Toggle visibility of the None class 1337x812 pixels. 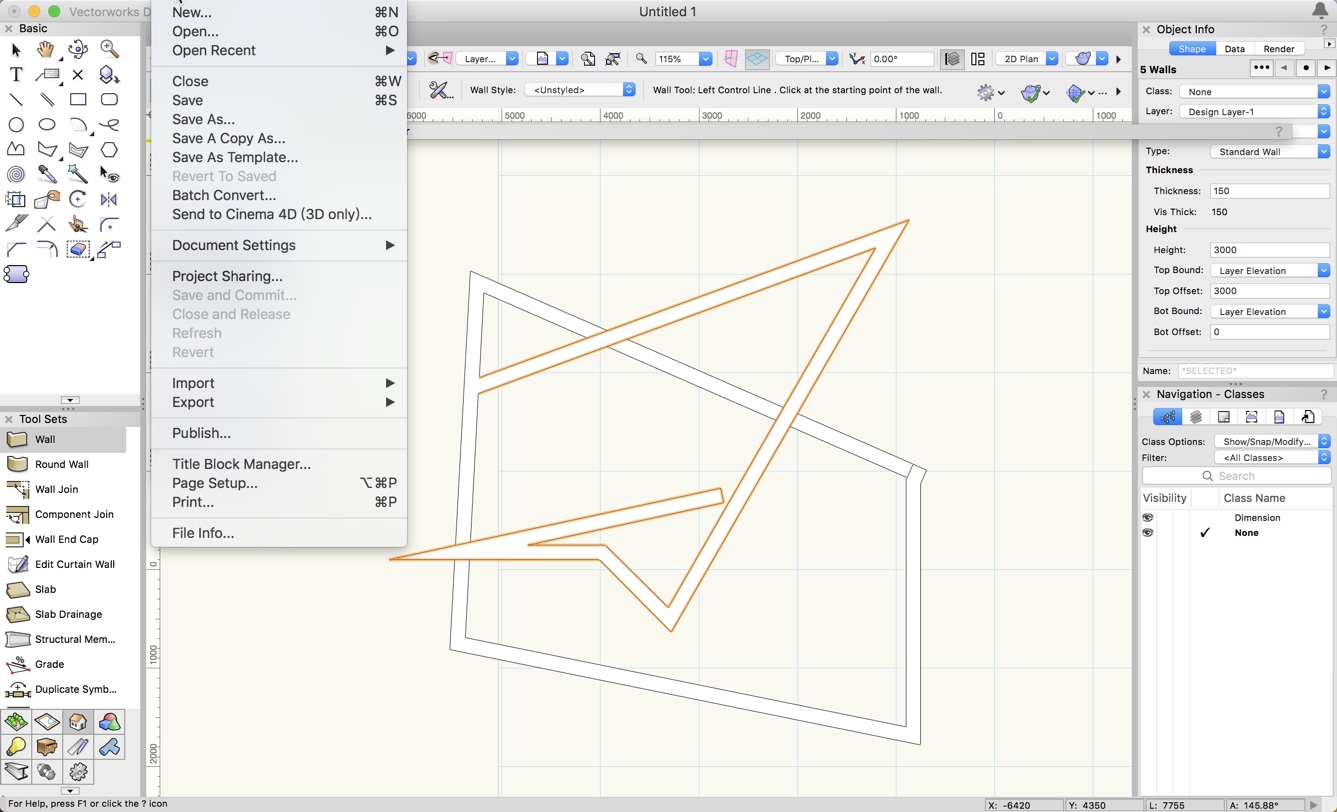pos(1148,532)
